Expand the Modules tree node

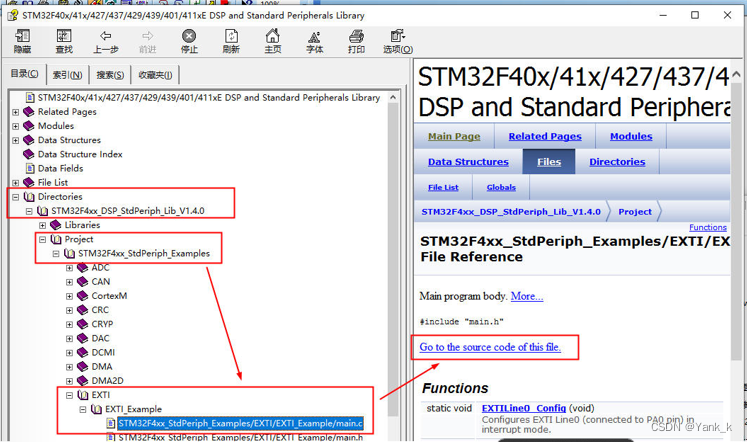click(x=16, y=127)
